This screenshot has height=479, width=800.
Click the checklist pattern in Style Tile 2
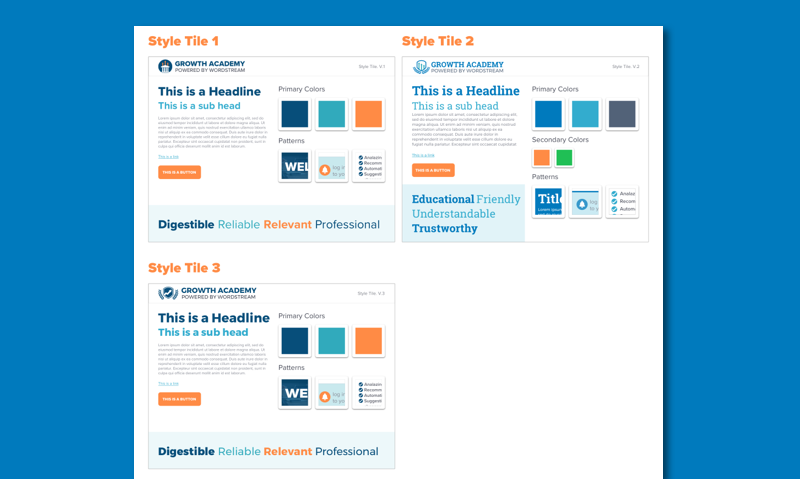pyautogui.click(x=622, y=202)
